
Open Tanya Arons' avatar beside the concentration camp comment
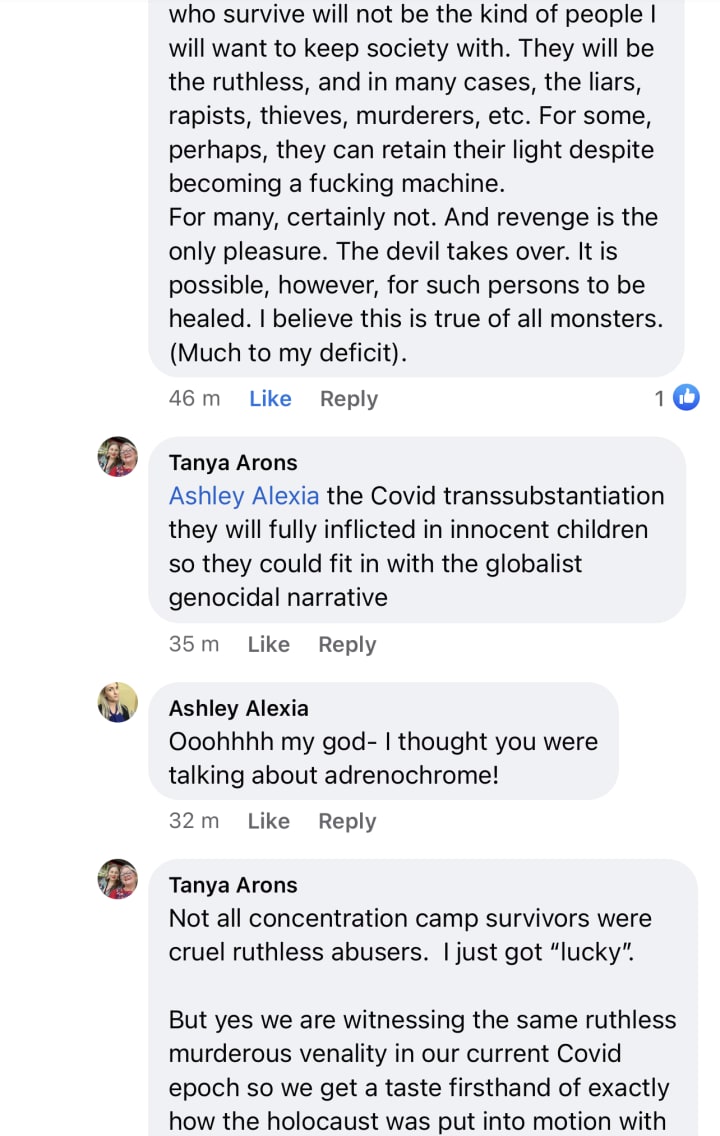pyautogui.click(x=117, y=879)
